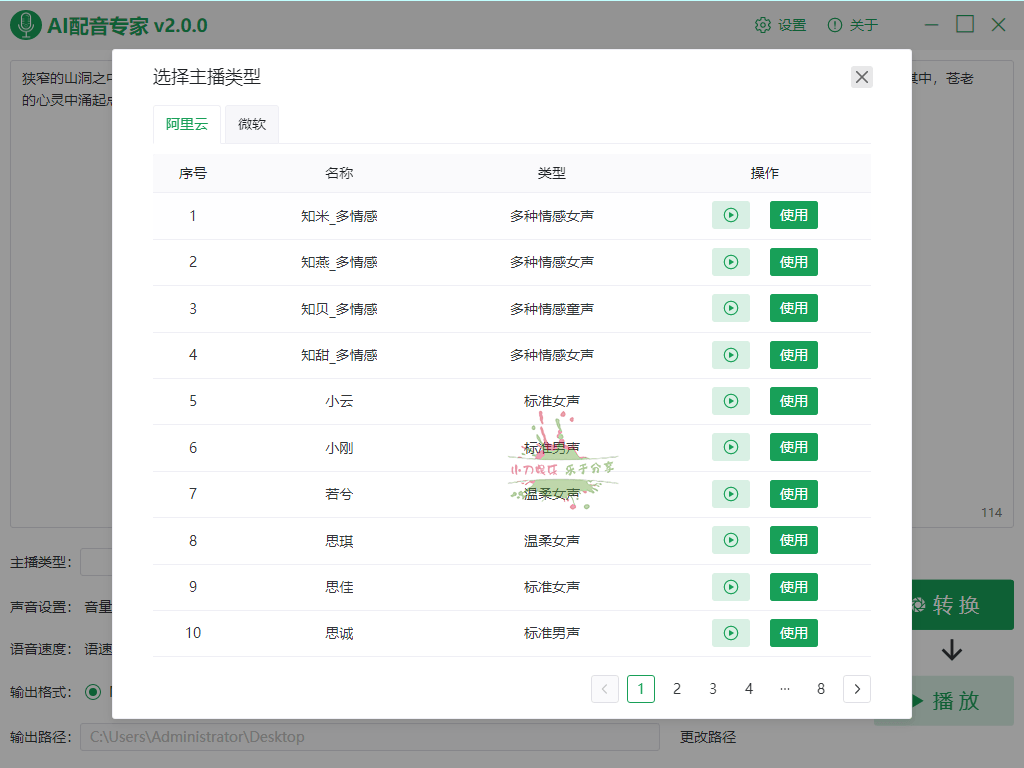This screenshot has width=1024, height=768.
Task: Use the 若兮 voice
Action: point(793,494)
